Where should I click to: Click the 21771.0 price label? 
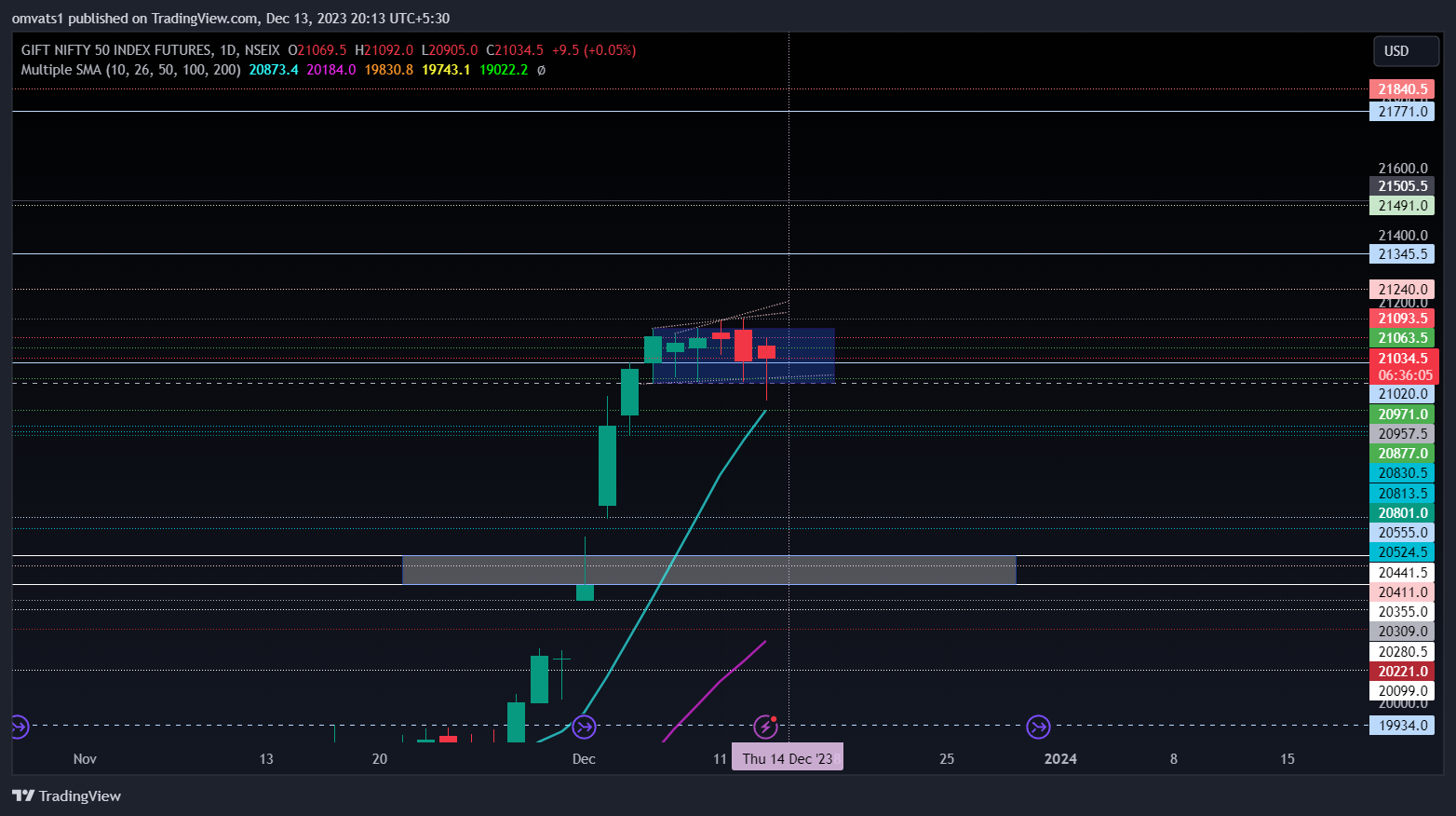pos(1402,112)
